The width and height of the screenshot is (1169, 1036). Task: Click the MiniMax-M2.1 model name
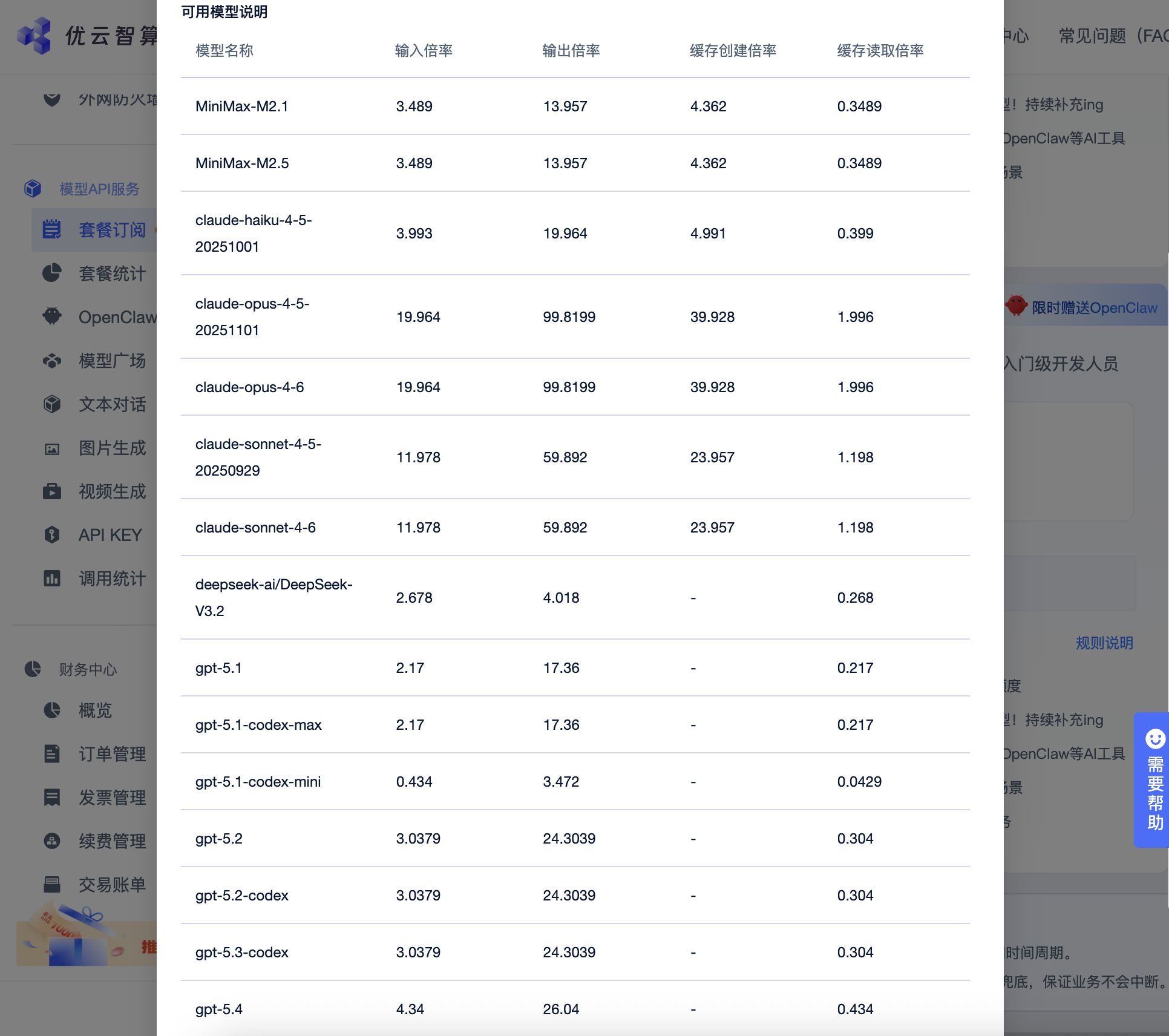click(x=242, y=107)
